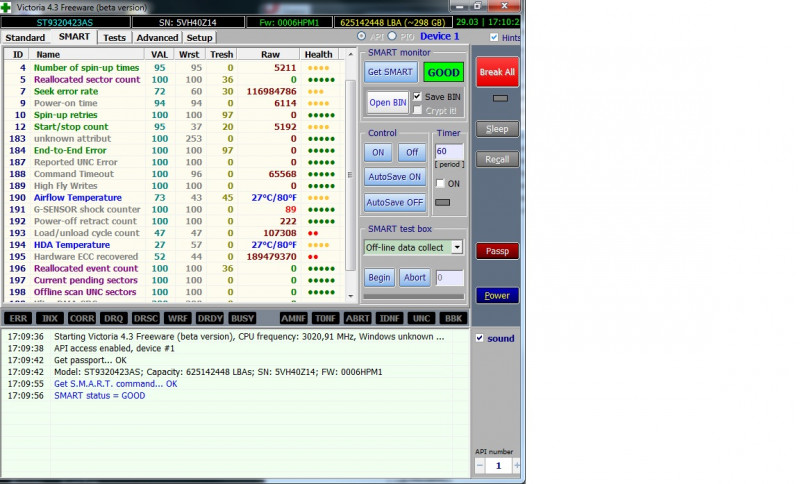The image size is (800, 484).
Task: Click the Victoria green cross app icon
Action: 6,6
